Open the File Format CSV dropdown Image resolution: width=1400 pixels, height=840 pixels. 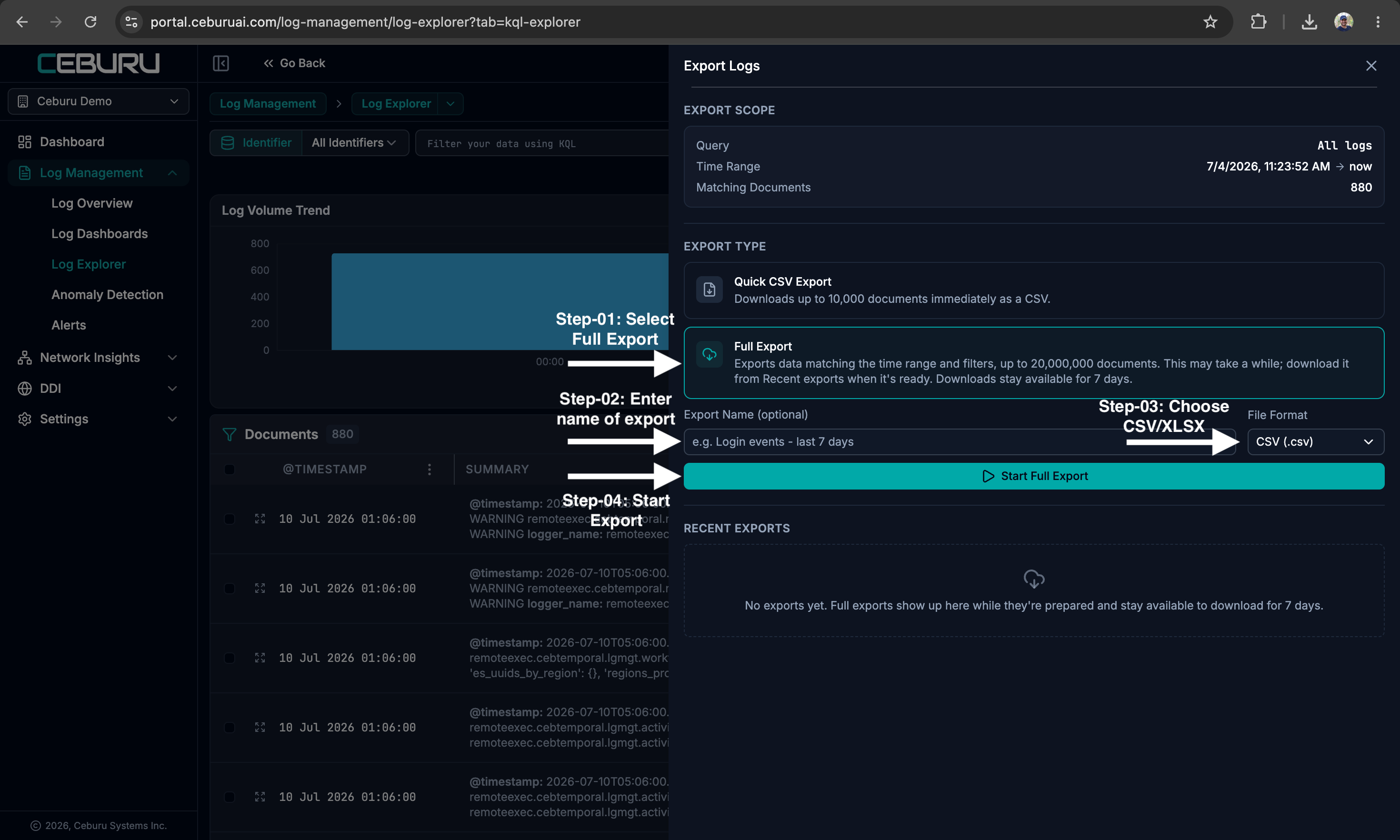(1315, 441)
